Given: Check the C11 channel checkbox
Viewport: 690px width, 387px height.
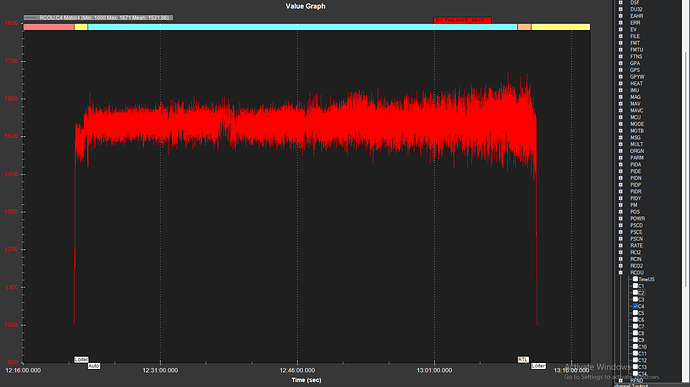Looking at the screenshot, I should point(635,354).
